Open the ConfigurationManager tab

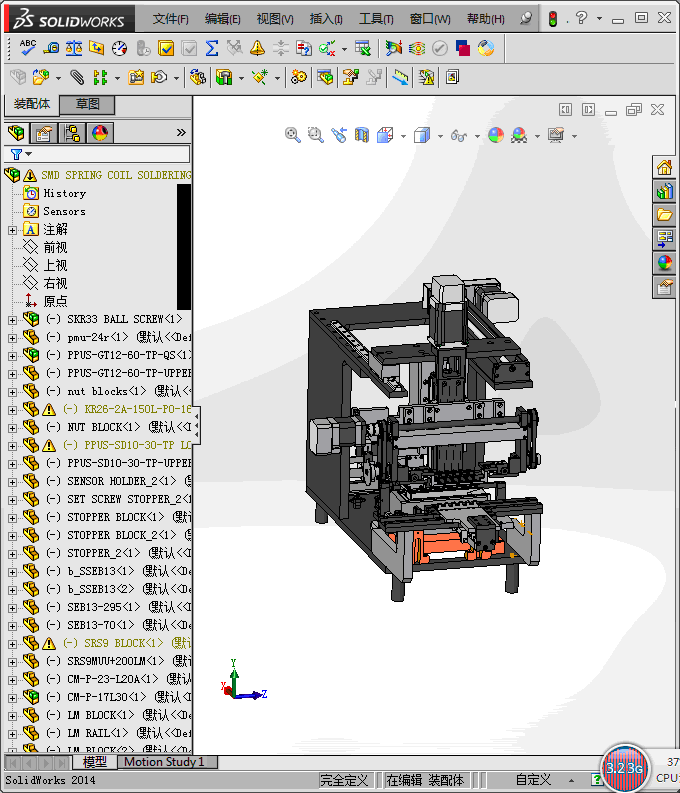click(72, 133)
